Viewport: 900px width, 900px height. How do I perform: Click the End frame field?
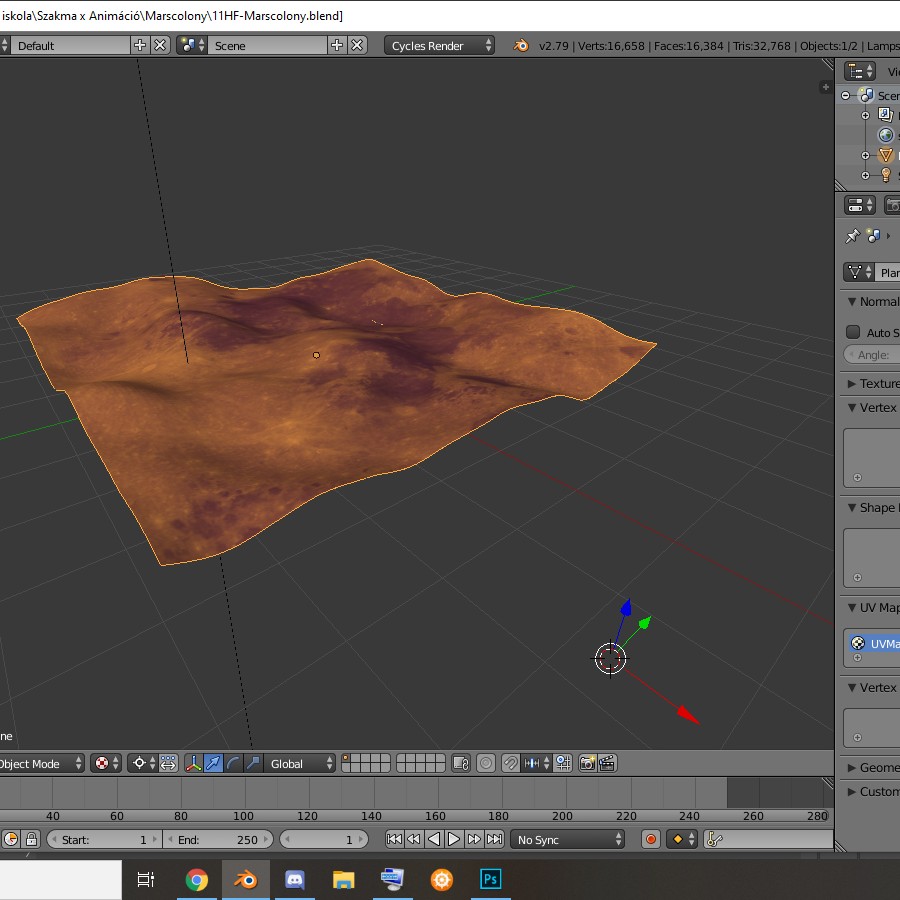point(218,840)
